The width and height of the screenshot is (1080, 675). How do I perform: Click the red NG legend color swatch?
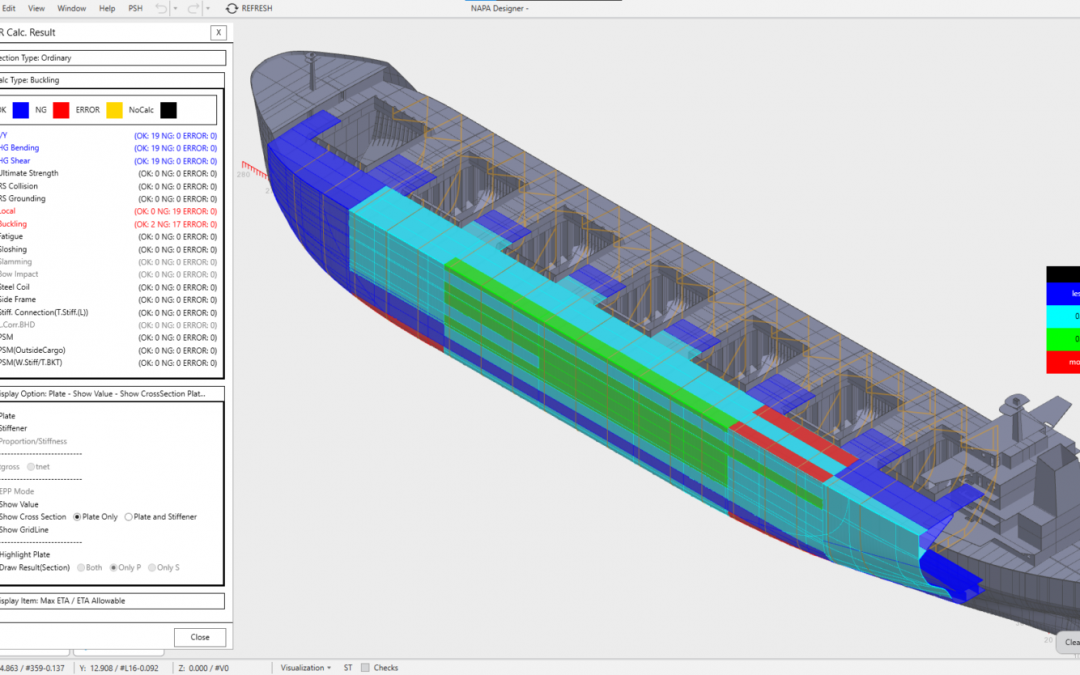(61, 110)
